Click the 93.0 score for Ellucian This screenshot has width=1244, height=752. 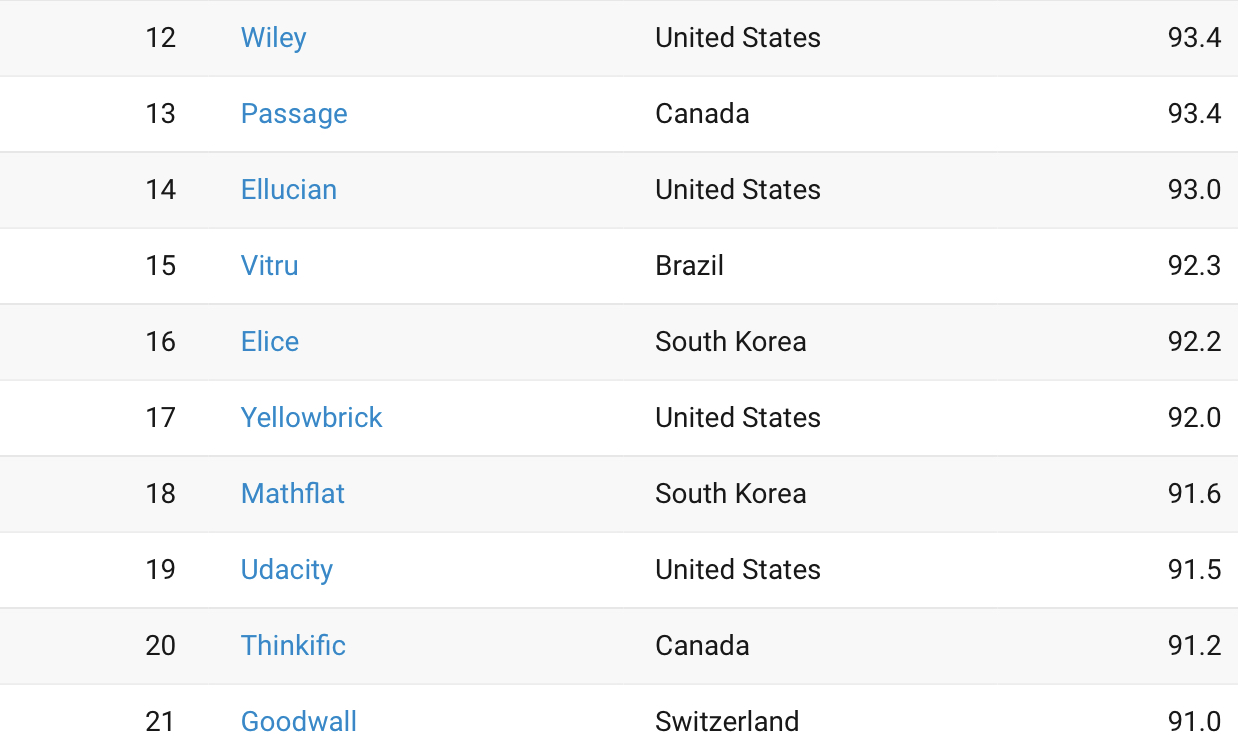pos(1194,190)
